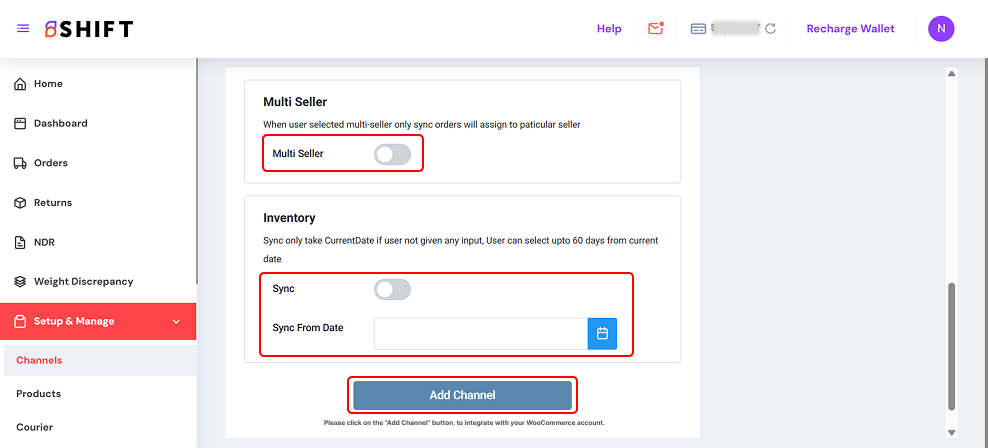Click the Weight Discrepancy icon
Screen dimensions: 988x448
point(20,282)
